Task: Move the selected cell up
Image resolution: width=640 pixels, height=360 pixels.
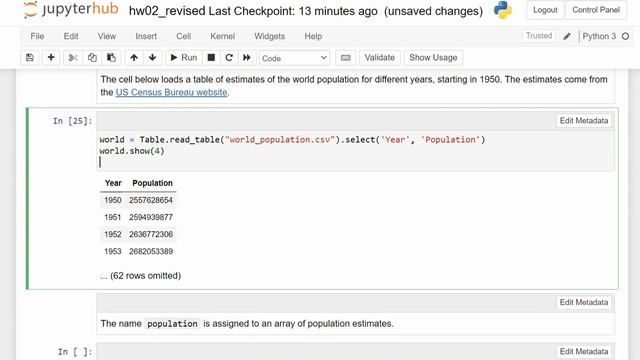Action: (x=134, y=58)
